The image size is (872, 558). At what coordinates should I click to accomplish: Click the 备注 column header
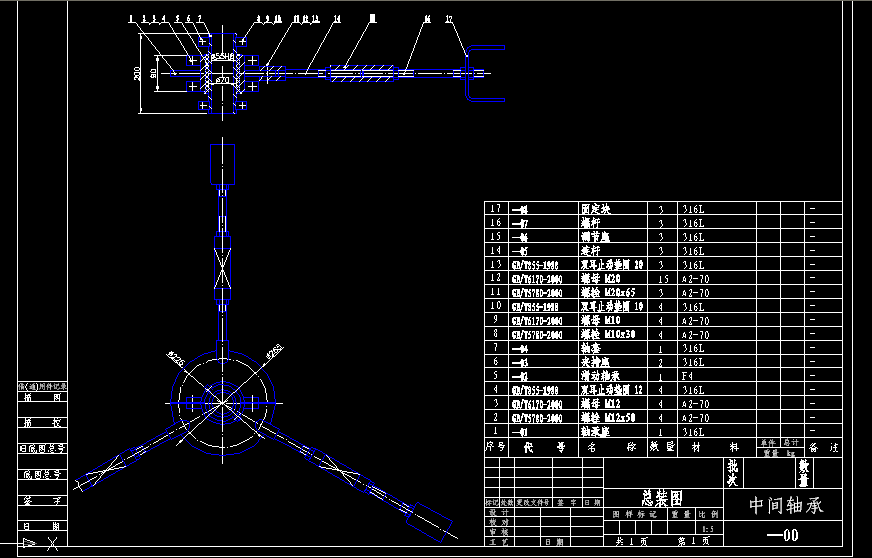pos(825,447)
